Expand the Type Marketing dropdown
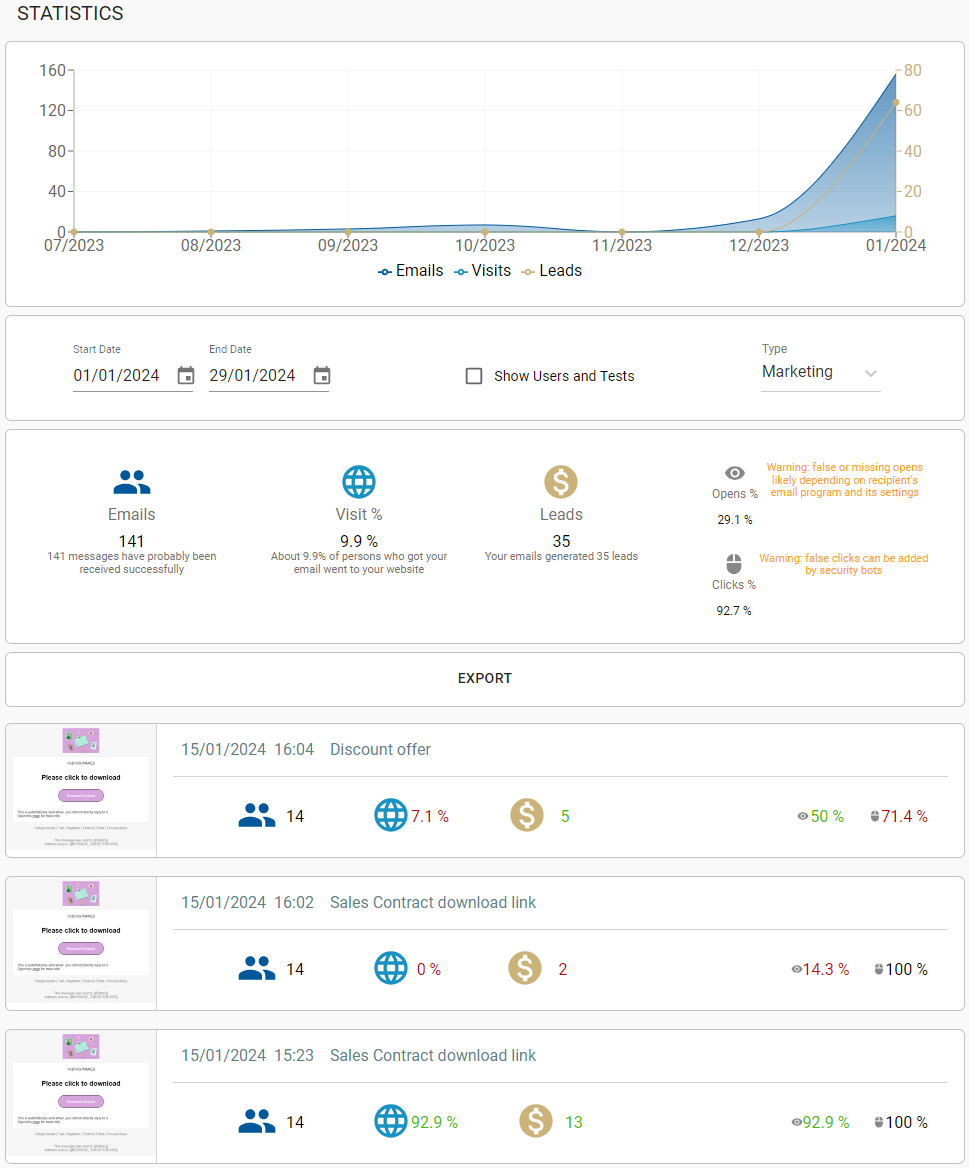This screenshot has width=969, height=1168. coord(820,372)
